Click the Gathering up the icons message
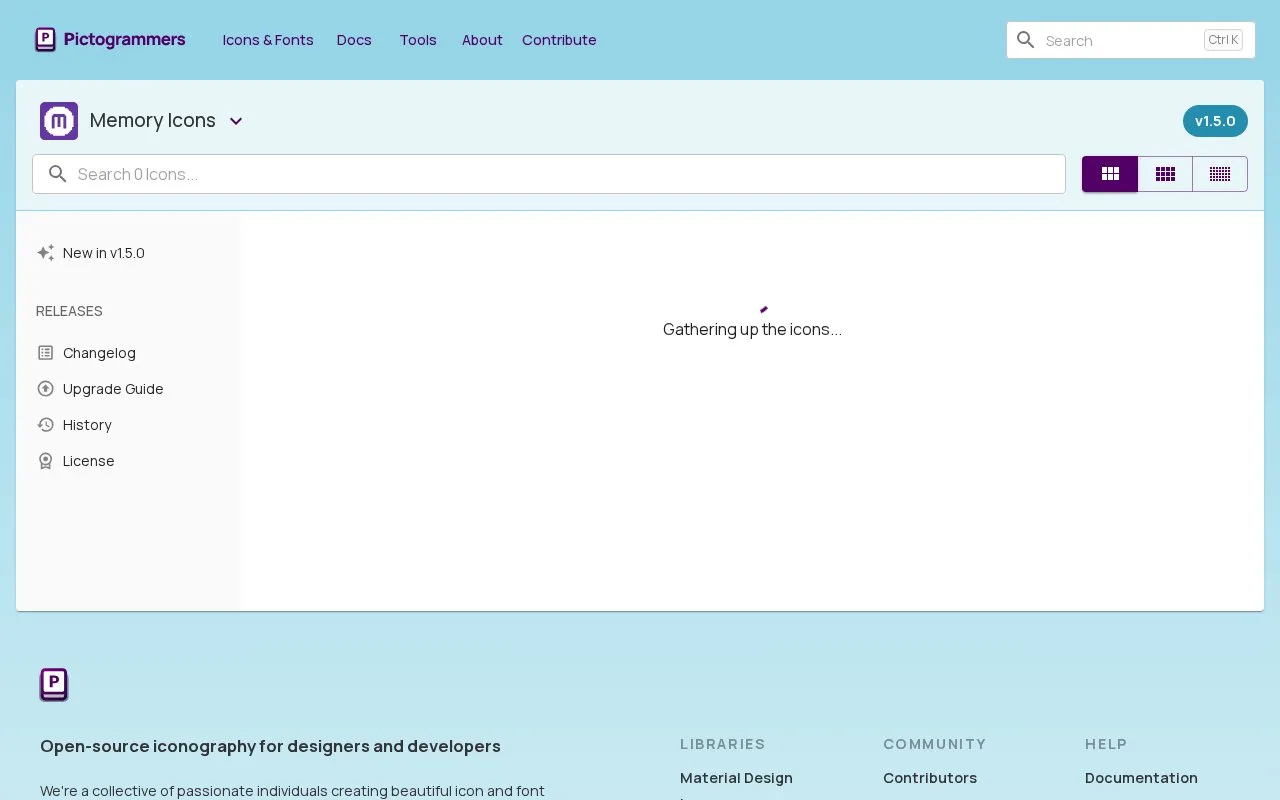Image resolution: width=1280 pixels, height=800 pixels. click(x=752, y=330)
